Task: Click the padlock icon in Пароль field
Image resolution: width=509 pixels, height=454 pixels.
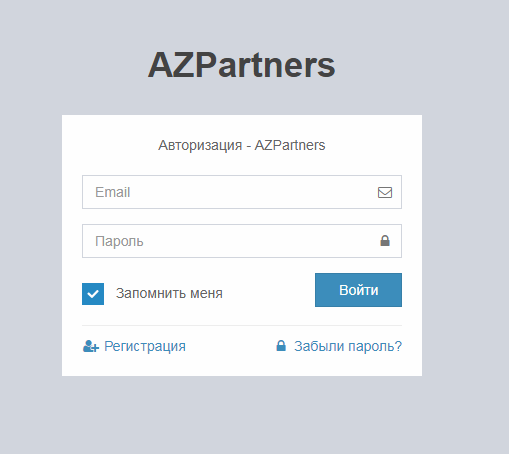Action: pyautogui.click(x=385, y=241)
